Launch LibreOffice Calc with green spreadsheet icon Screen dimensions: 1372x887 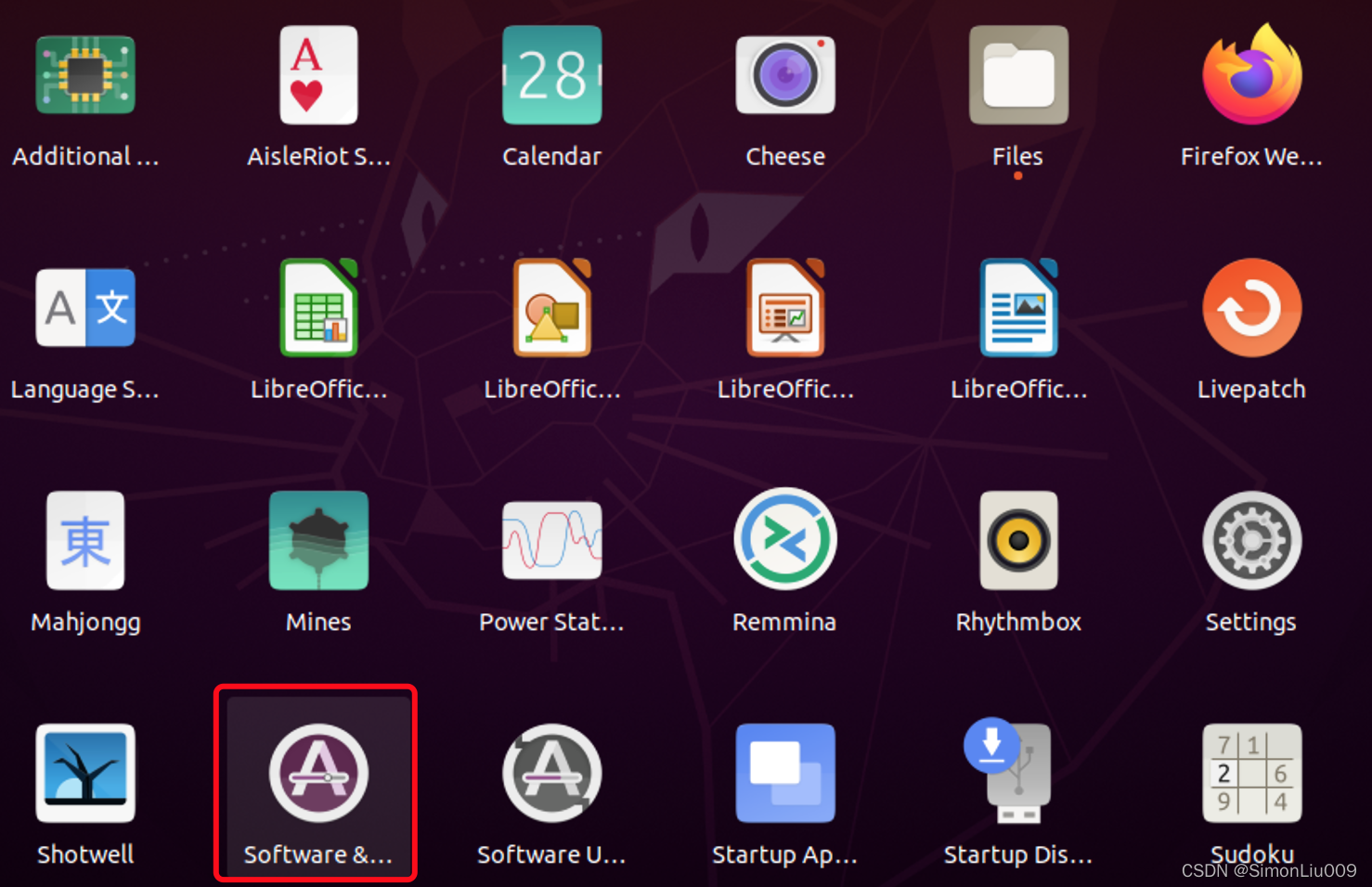(318, 308)
